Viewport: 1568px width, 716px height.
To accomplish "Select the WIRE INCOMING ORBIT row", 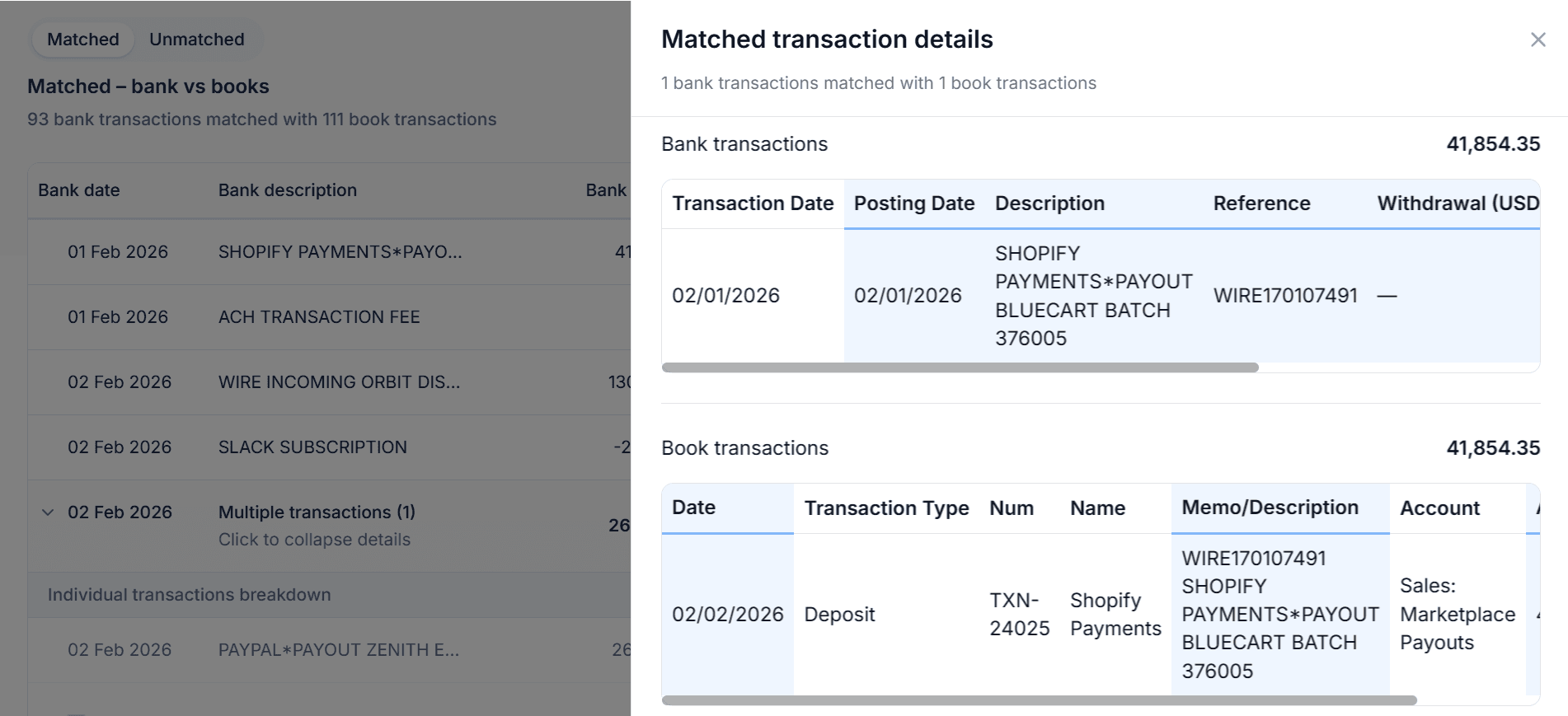I will (339, 382).
